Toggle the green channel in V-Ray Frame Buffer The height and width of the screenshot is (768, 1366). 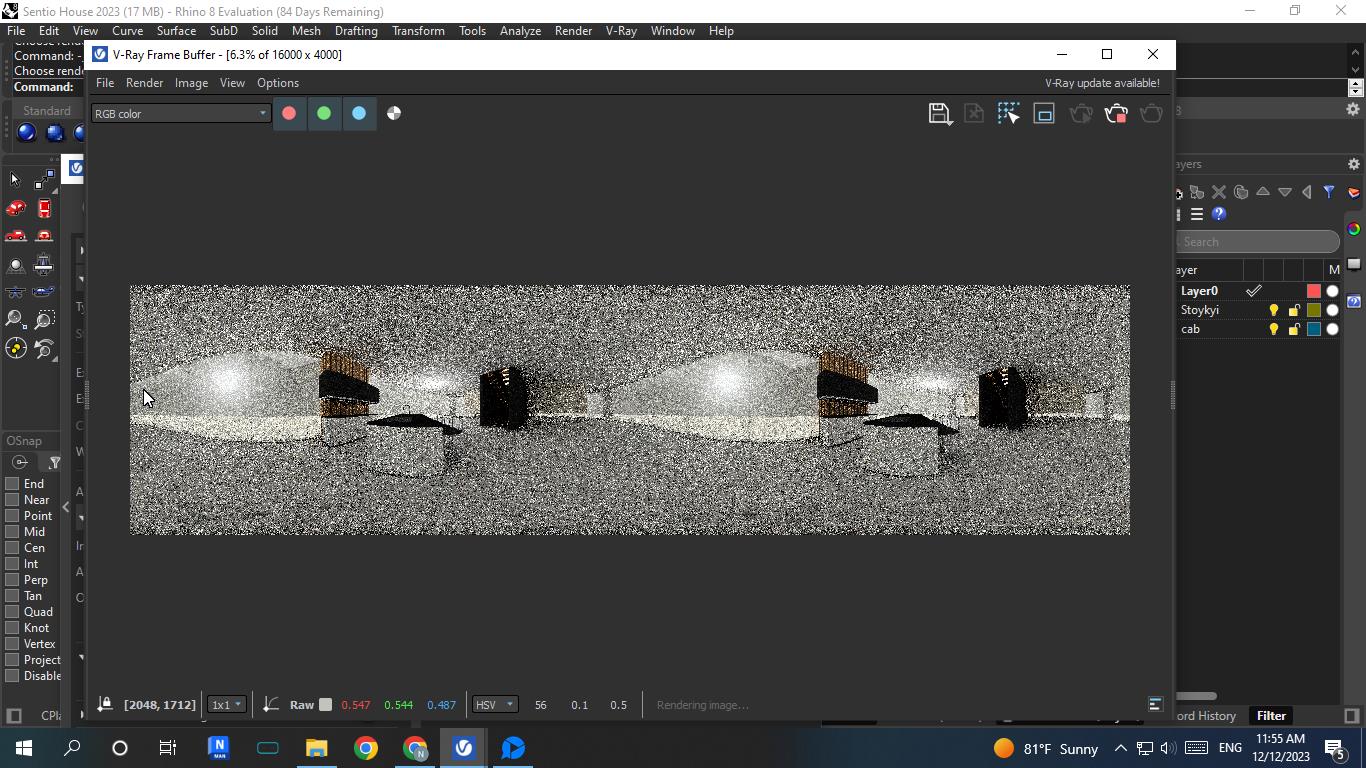point(324,113)
